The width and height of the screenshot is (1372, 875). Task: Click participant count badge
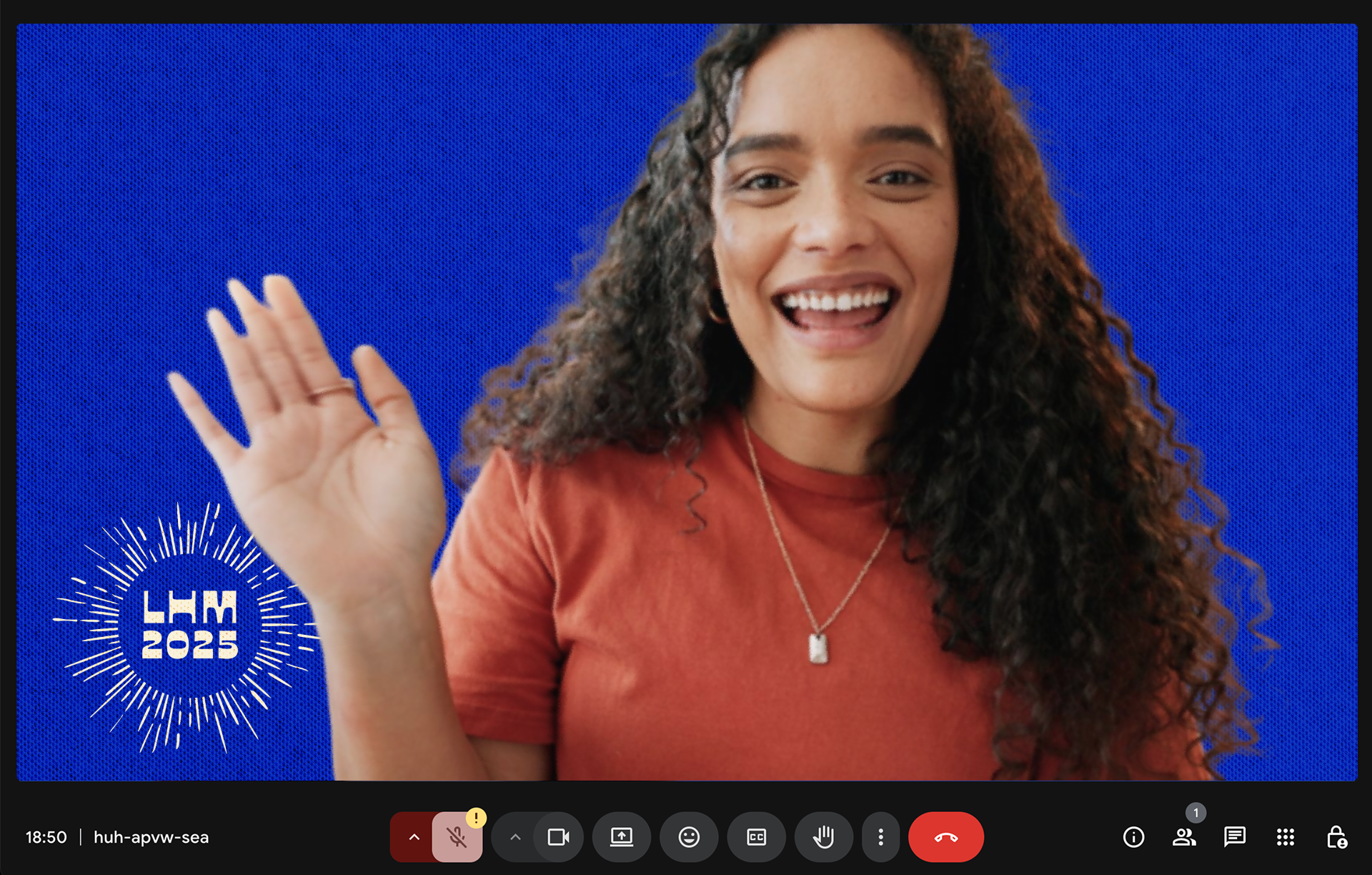[1195, 813]
